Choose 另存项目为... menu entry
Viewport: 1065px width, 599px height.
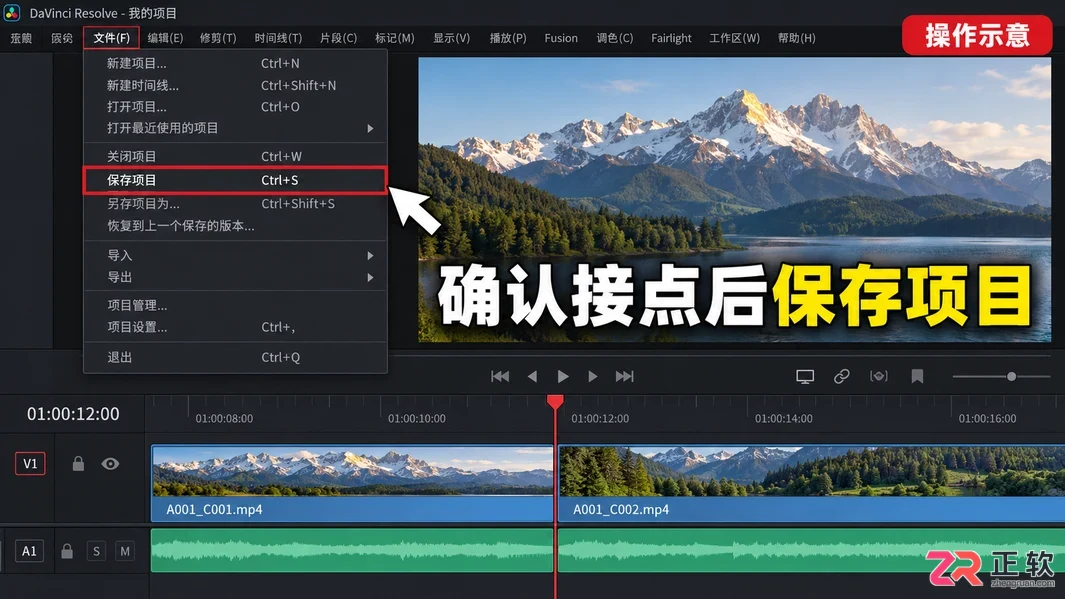[x=234, y=204]
